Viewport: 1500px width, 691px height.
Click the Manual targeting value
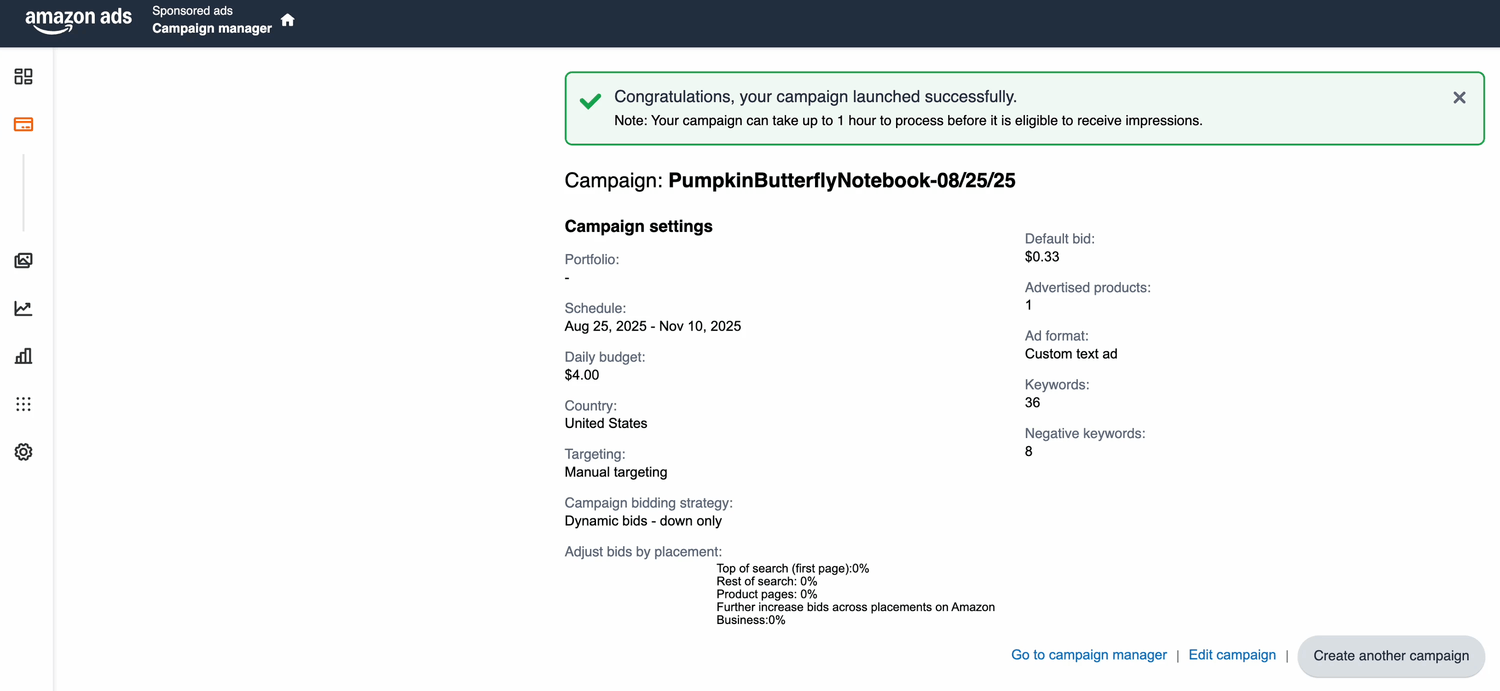pyautogui.click(x=616, y=472)
